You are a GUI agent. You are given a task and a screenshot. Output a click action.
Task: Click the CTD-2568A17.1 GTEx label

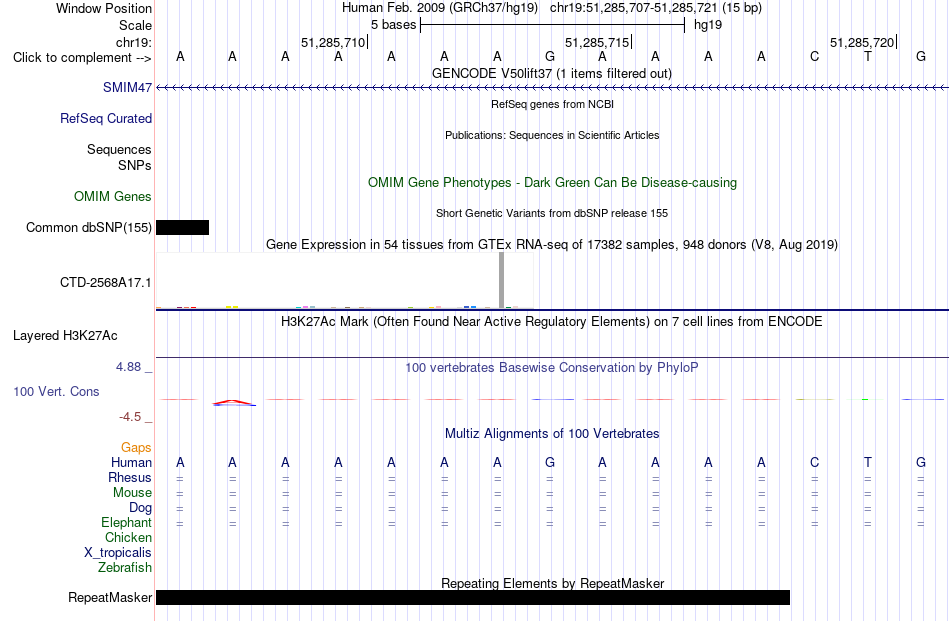(105, 282)
